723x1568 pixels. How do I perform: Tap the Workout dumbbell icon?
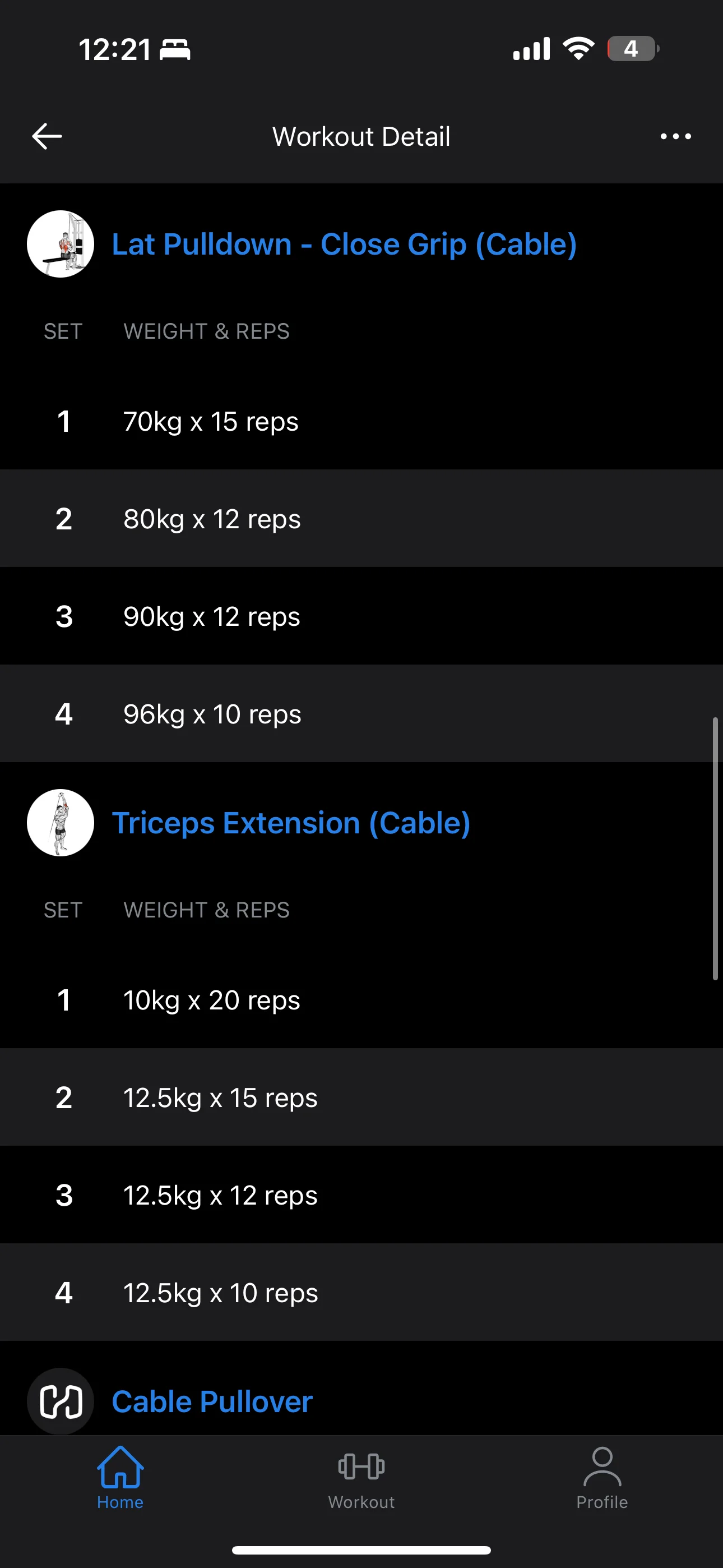361,1467
